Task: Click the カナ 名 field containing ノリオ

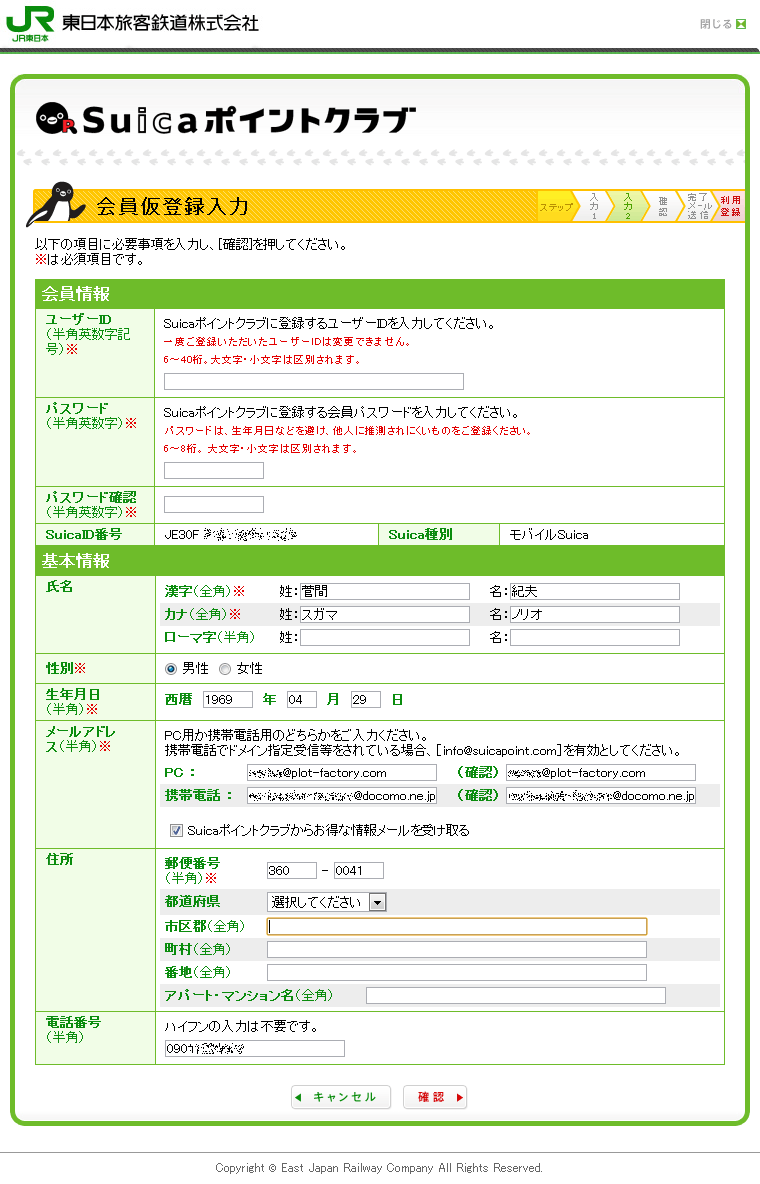Action: pos(595,615)
